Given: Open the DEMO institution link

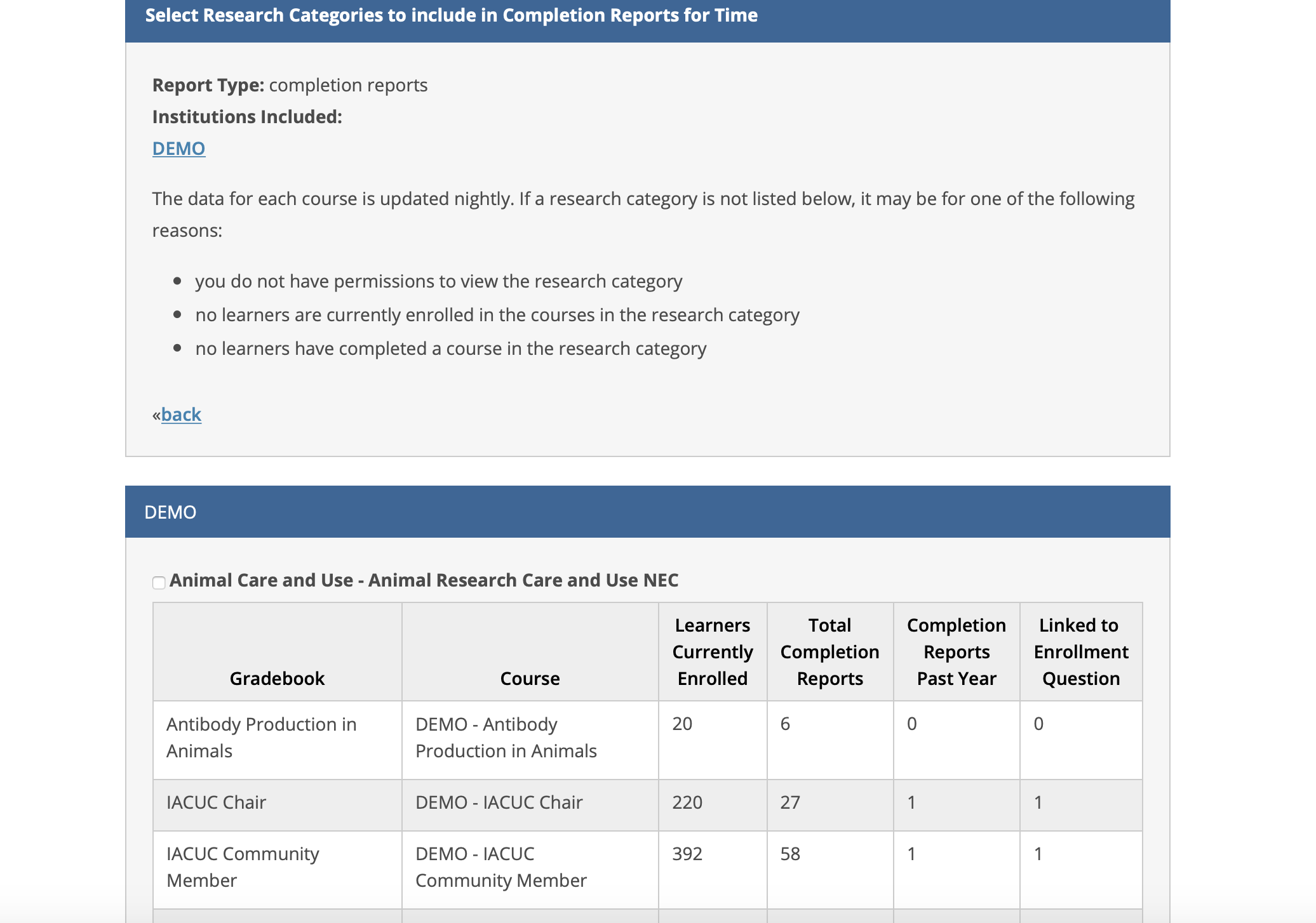Looking at the screenshot, I should [x=178, y=149].
